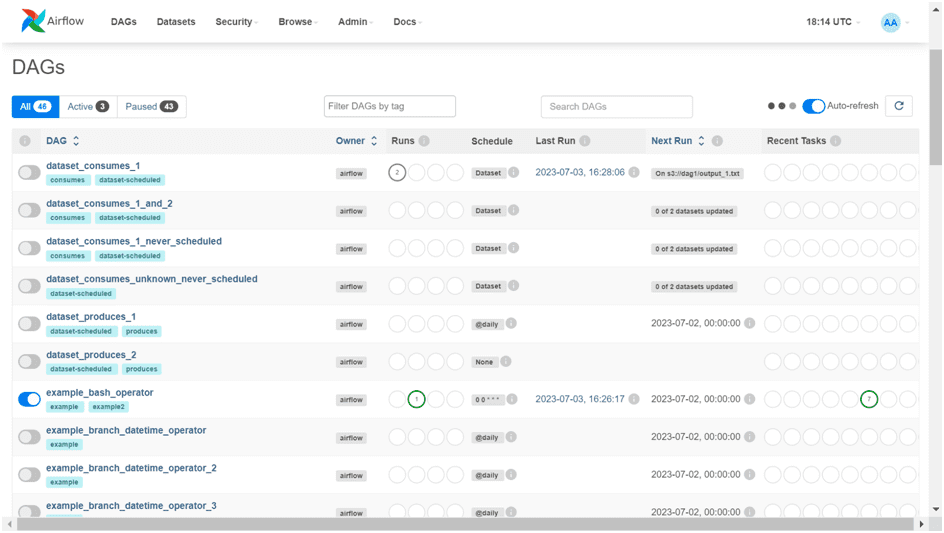The image size is (944, 533).
Task: Click the Search DAGs field
Action: click(x=616, y=107)
